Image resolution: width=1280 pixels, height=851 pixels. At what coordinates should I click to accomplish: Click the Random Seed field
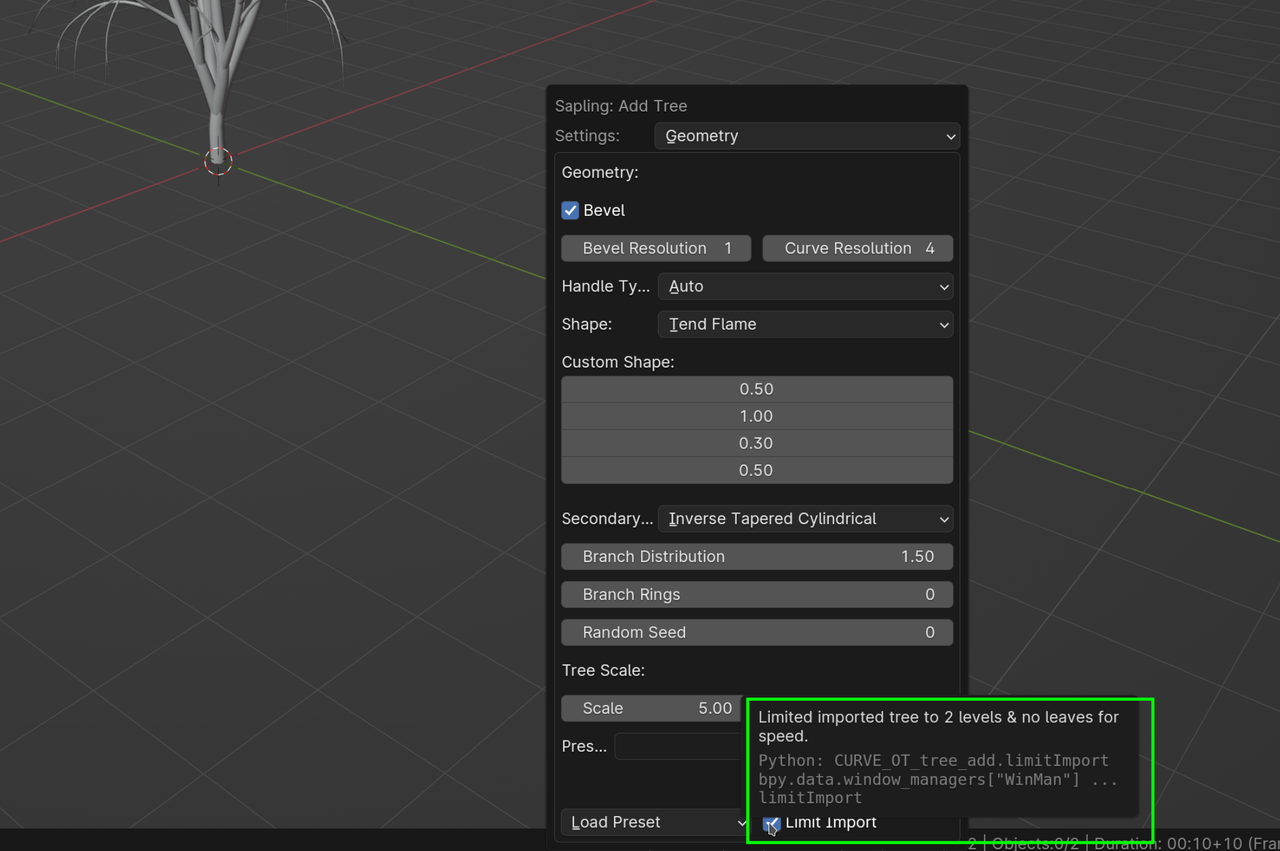point(757,633)
